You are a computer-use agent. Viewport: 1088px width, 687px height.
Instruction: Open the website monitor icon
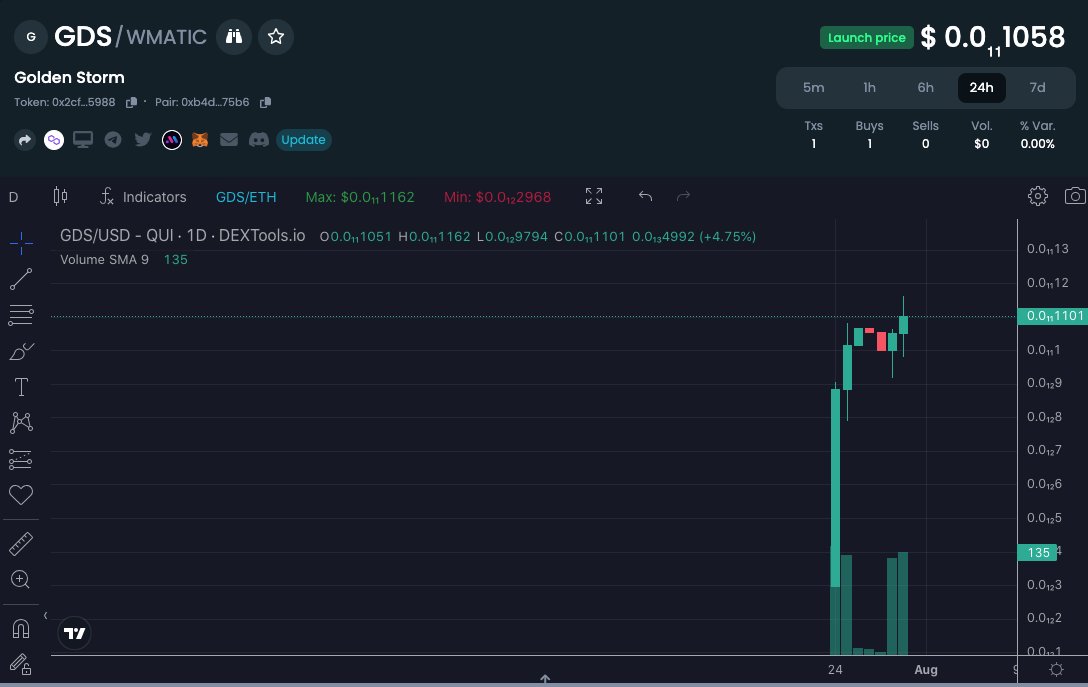pyautogui.click(x=83, y=140)
